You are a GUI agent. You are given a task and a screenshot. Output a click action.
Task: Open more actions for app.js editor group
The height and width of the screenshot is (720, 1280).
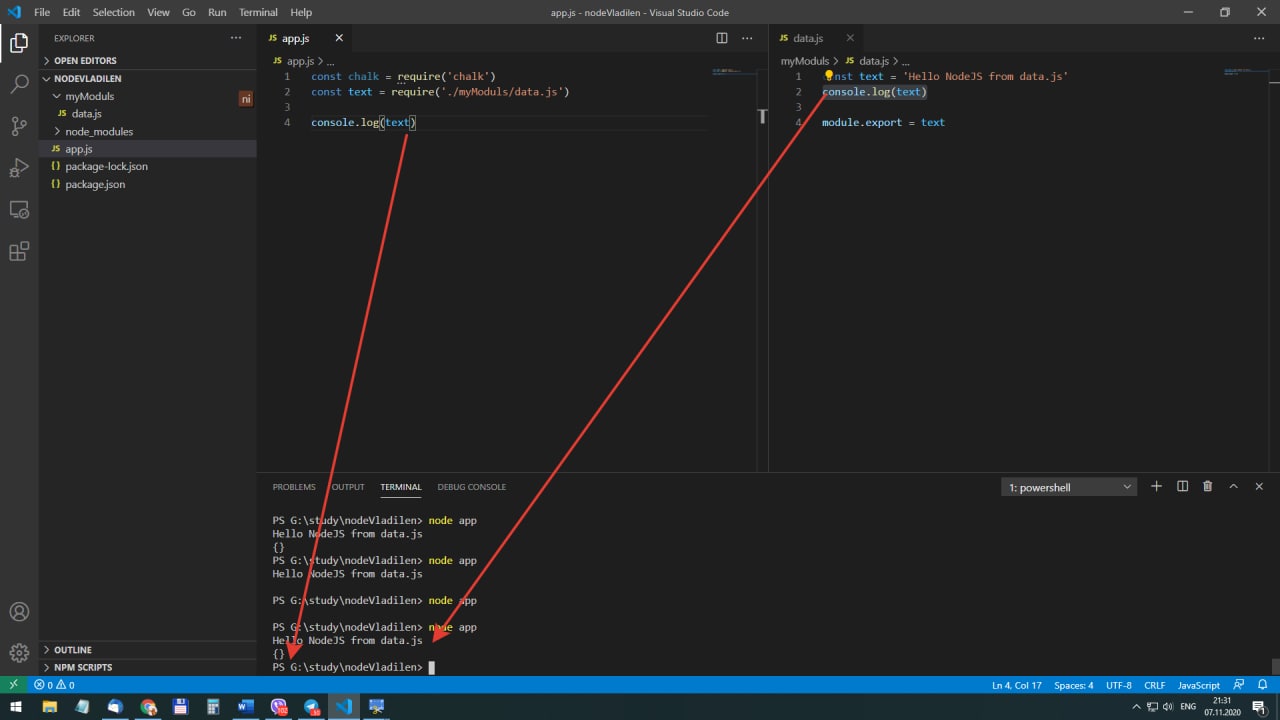pyautogui.click(x=747, y=38)
